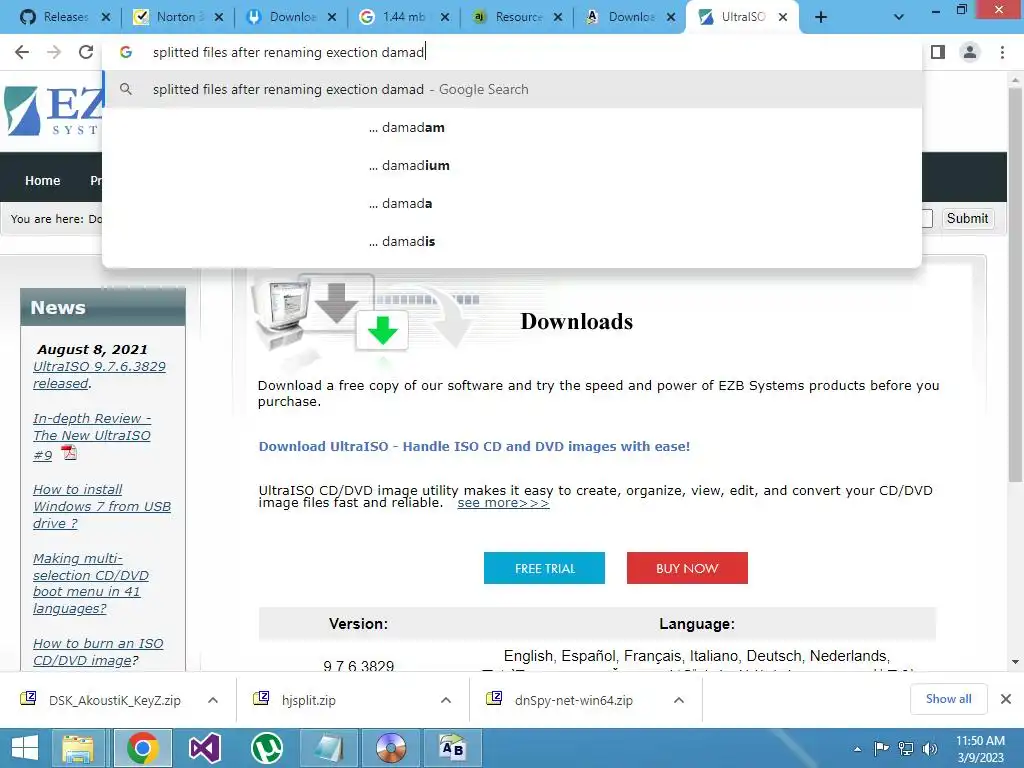Open the tab search dropdown
The height and width of the screenshot is (768, 1024).
click(899, 17)
